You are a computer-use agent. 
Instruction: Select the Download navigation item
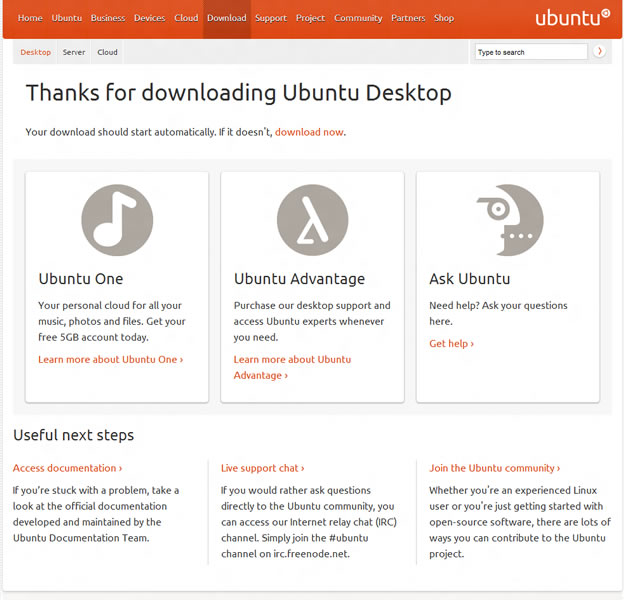click(x=227, y=18)
